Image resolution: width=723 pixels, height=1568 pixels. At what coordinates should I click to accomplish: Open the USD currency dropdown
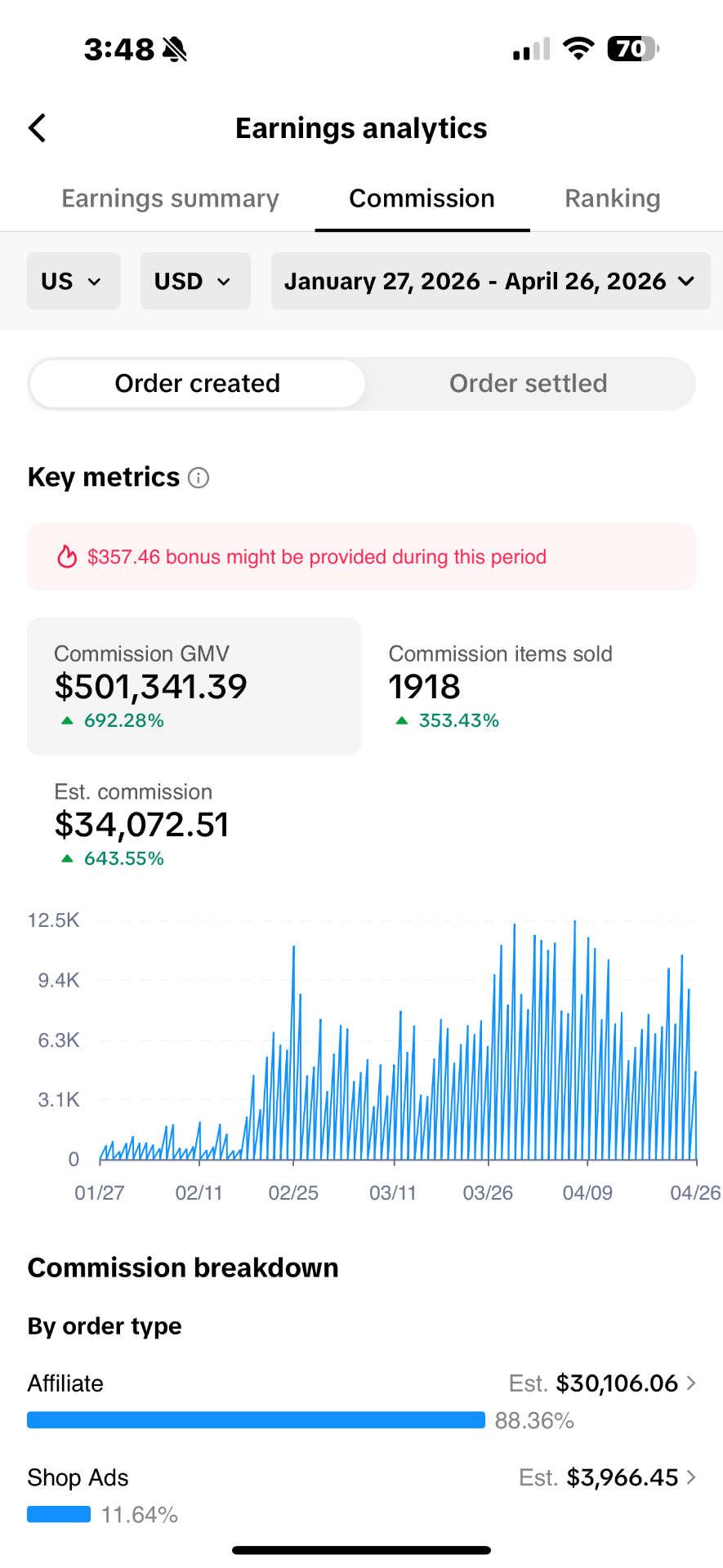pos(195,281)
